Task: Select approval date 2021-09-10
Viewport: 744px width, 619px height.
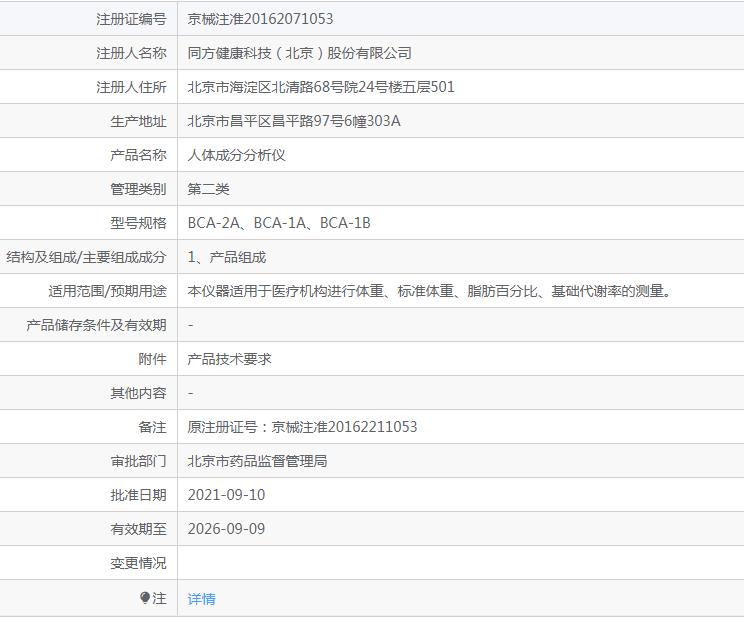Action: 226,495
